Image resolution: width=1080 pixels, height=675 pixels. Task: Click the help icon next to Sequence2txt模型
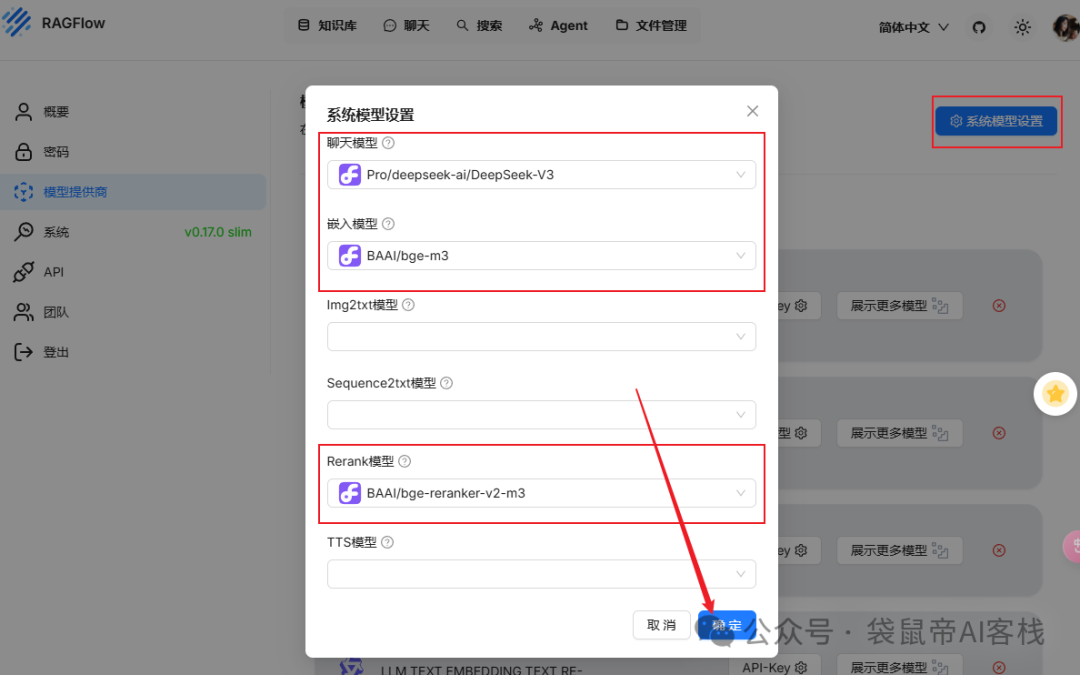pos(446,383)
